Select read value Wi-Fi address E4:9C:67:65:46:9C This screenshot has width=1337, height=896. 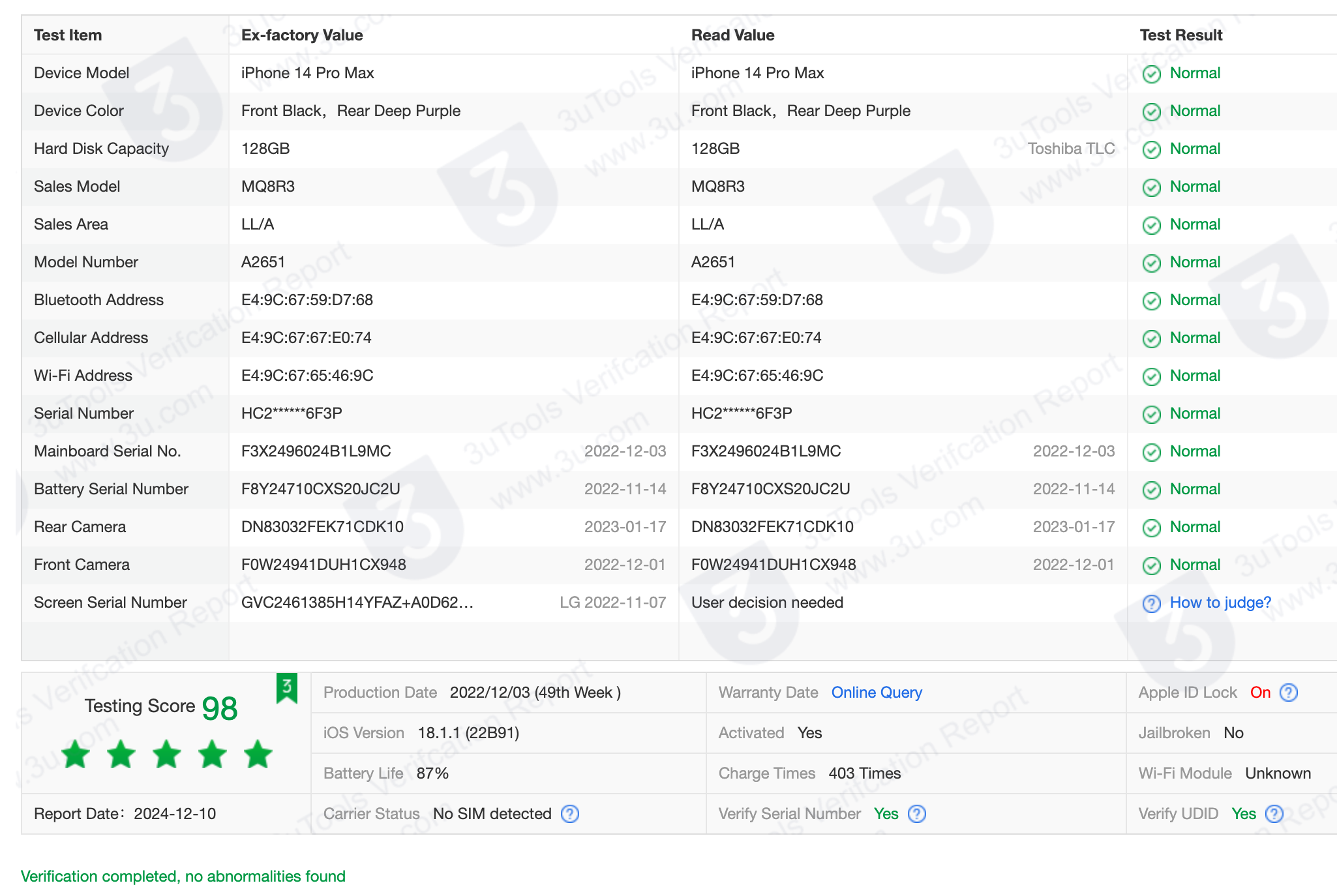click(x=757, y=376)
